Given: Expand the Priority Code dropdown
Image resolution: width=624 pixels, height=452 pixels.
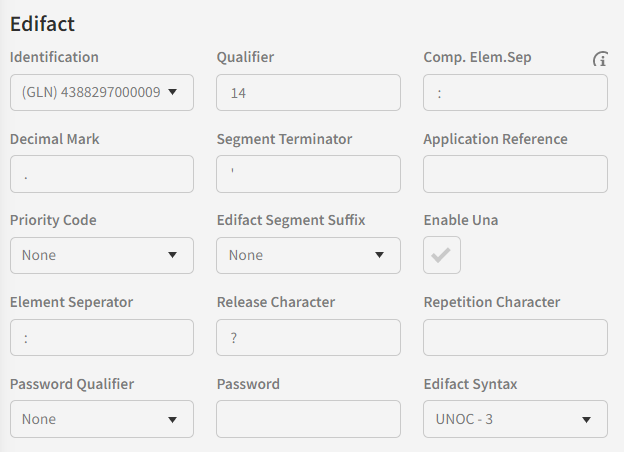Looking at the screenshot, I should click(x=102, y=256).
